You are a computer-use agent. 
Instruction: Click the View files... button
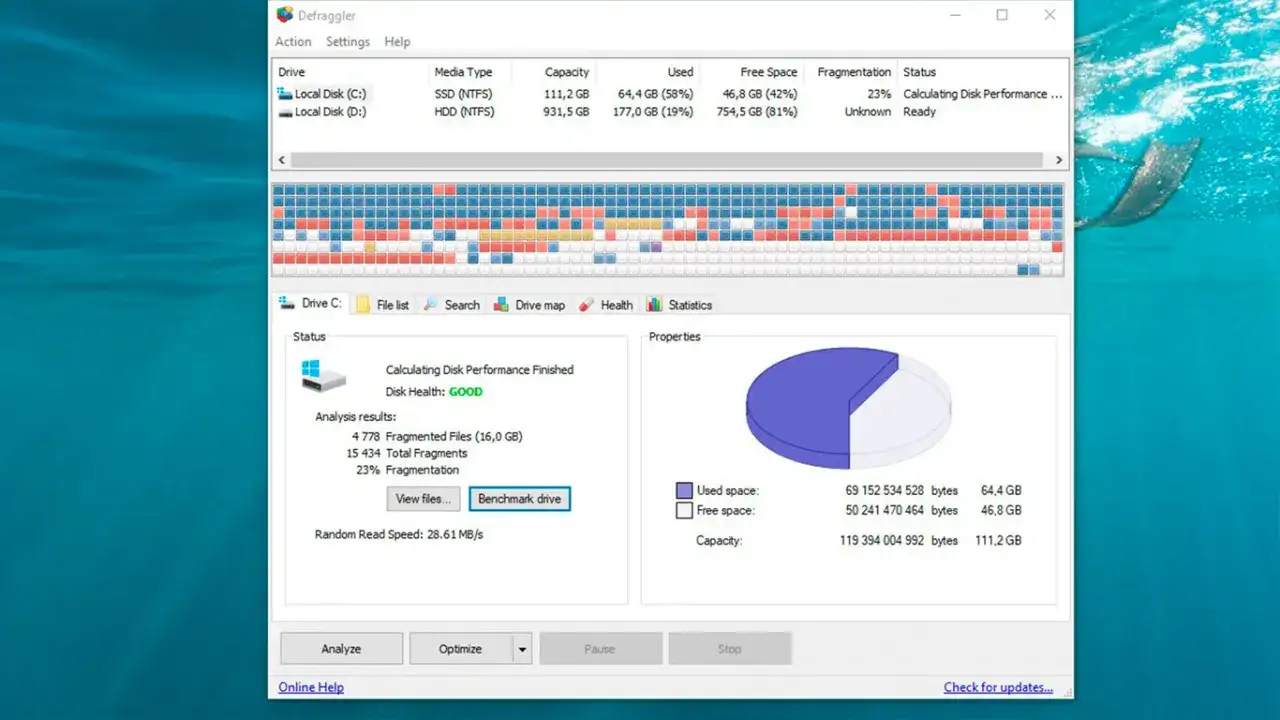[x=424, y=499]
